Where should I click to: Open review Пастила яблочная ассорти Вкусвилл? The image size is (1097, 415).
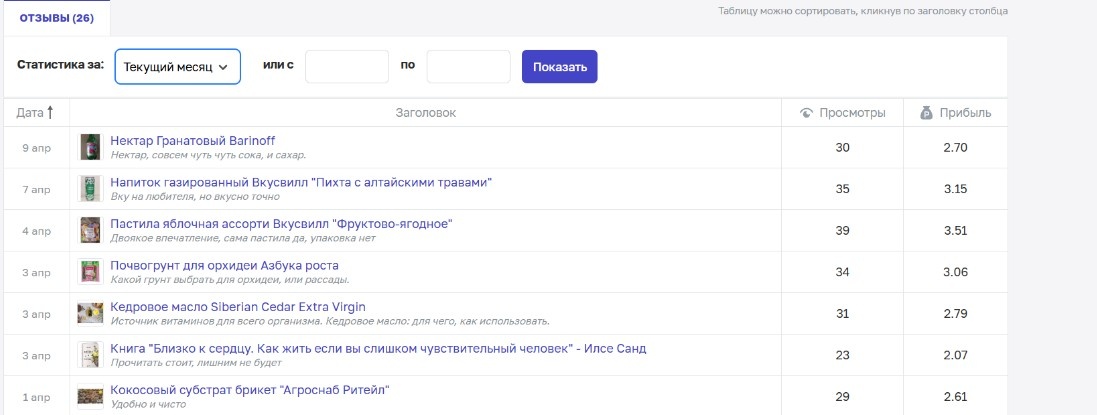[x=281, y=224]
